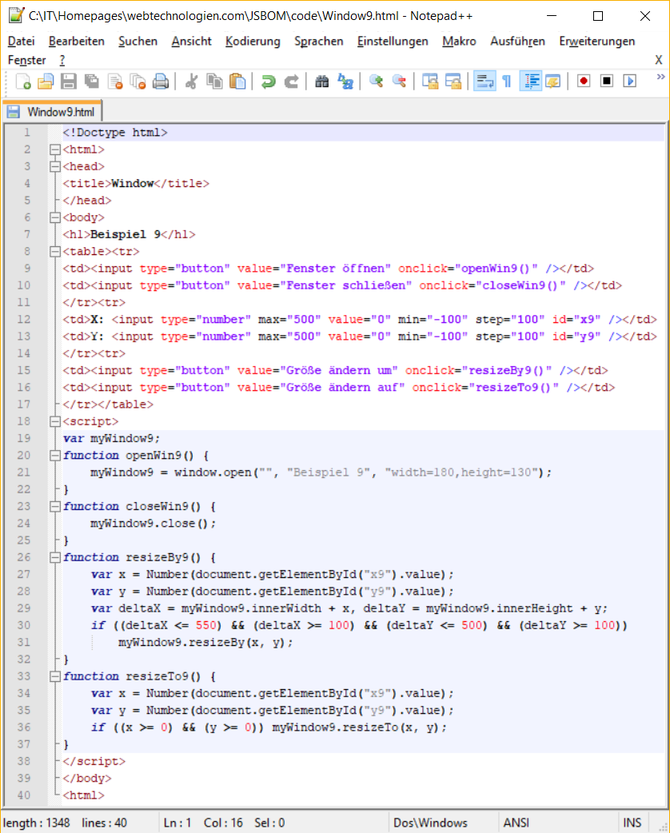This screenshot has width=670, height=833.
Task: Click the Zoom In toolbar icon
Action: [376, 81]
